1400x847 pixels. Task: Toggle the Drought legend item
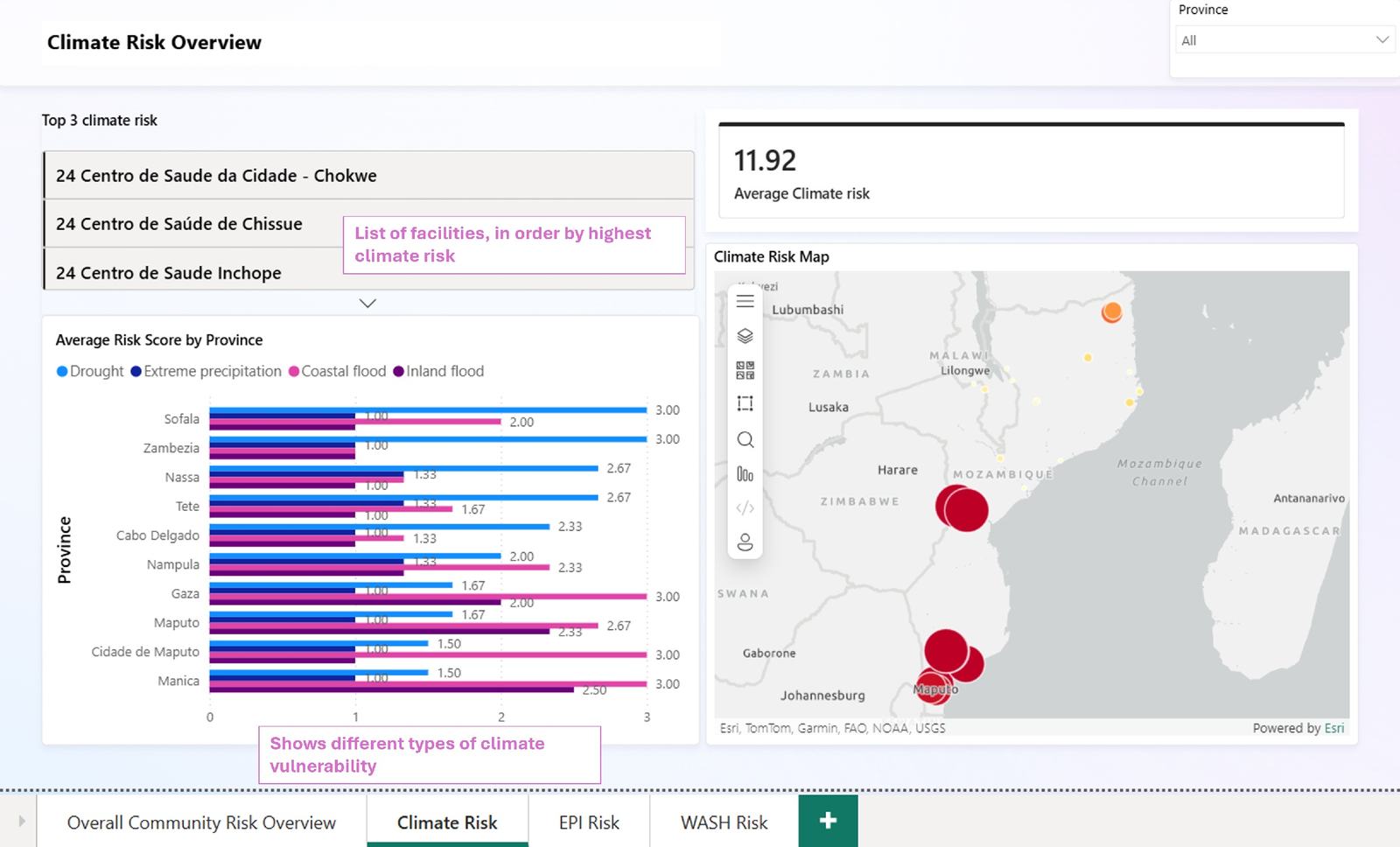click(x=90, y=371)
